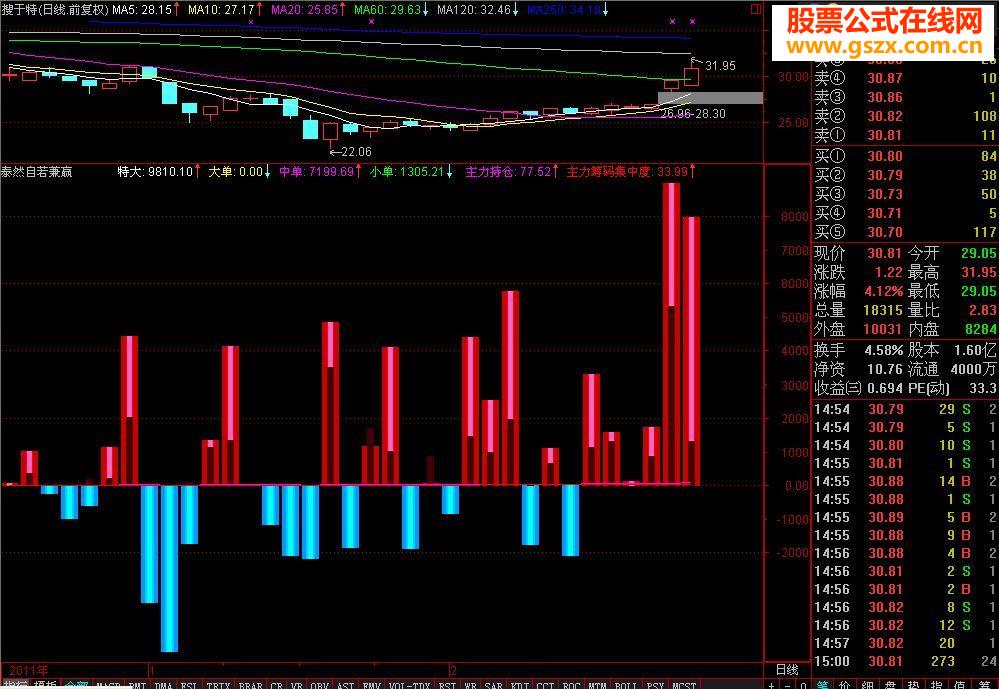The width and height of the screenshot is (999, 689).
Task: Select the CR indicator tab
Action: coord(277,685)
